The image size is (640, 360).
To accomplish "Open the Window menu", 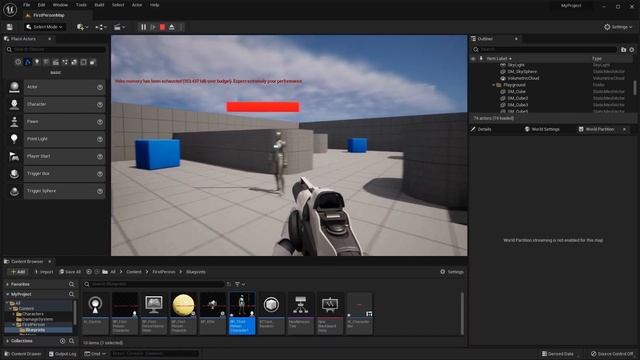I will [60, 5].
